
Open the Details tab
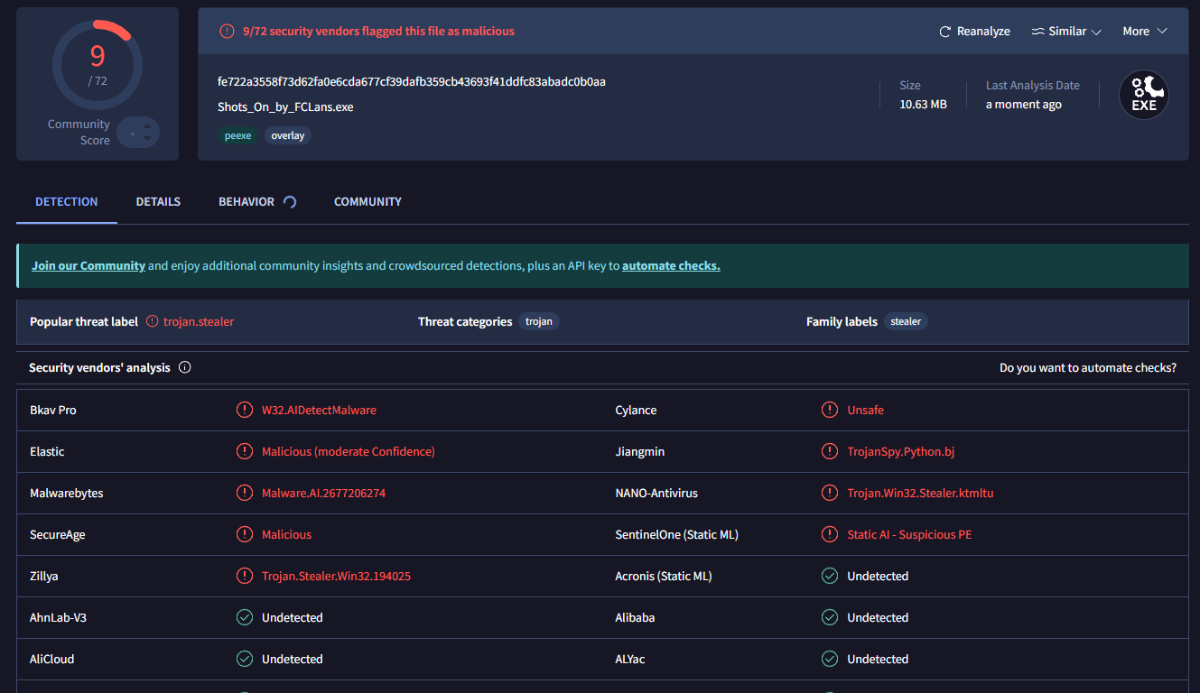pyautogui.click(x=158, y=202)
